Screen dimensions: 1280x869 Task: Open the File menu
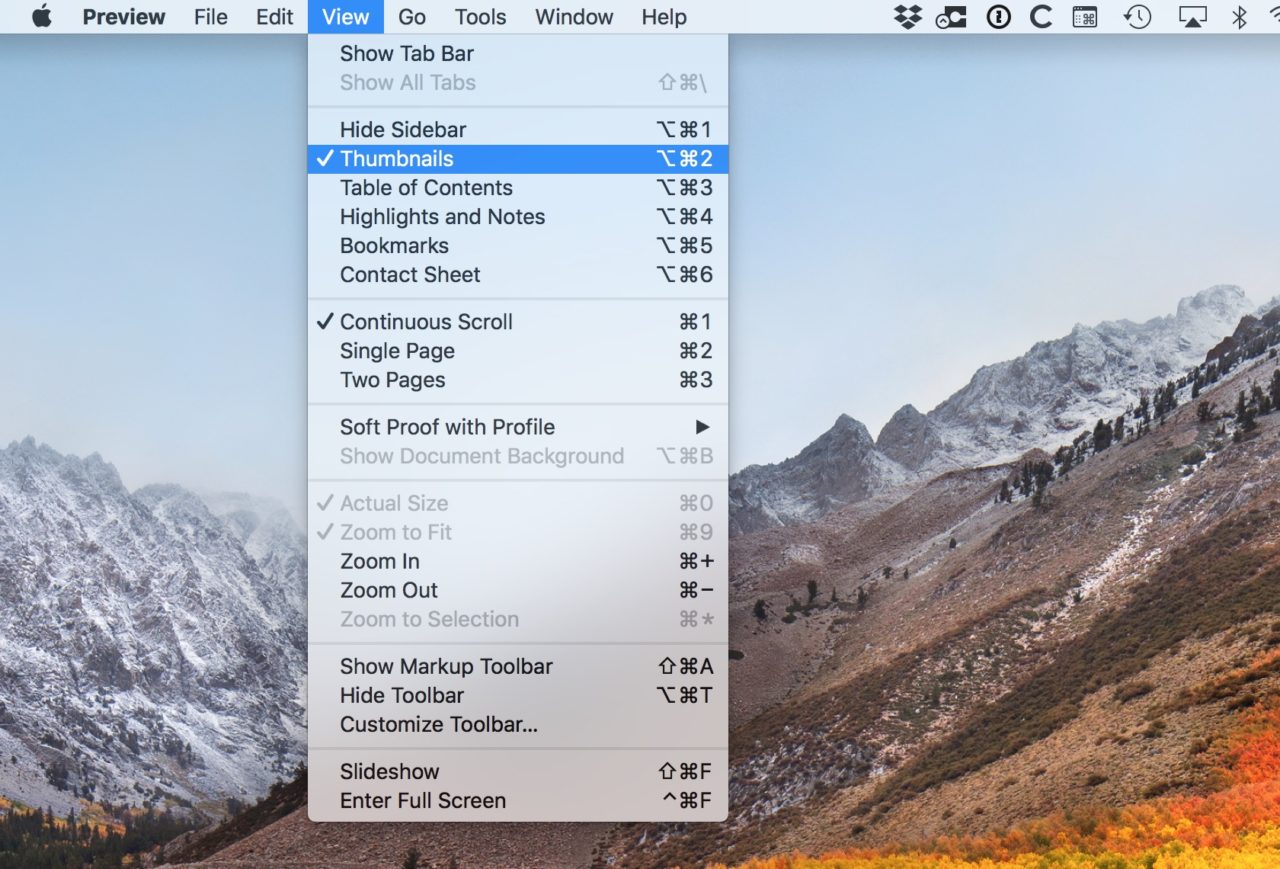click(x=211, y=17)
